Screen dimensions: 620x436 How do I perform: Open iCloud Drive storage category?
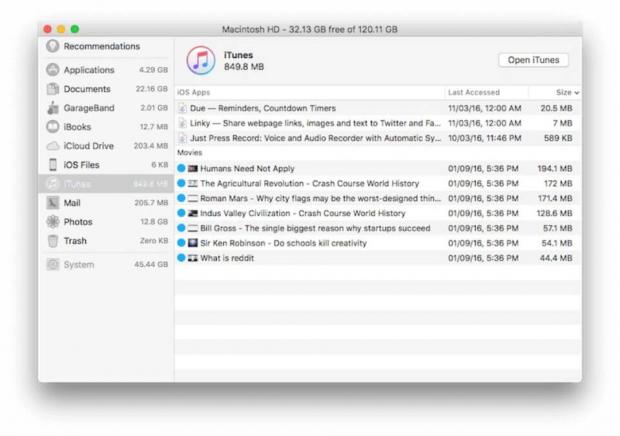point(88,146)
